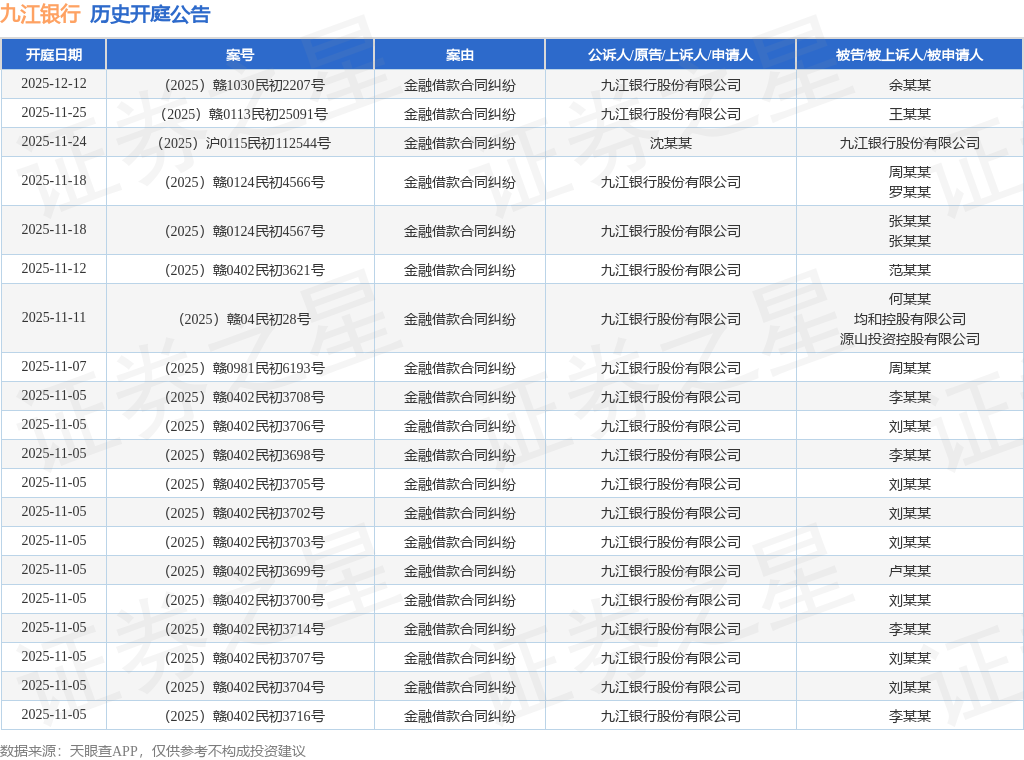1024x760 pixels.
Task: Click the 案由 column header
Action: (x=459, y=55)
